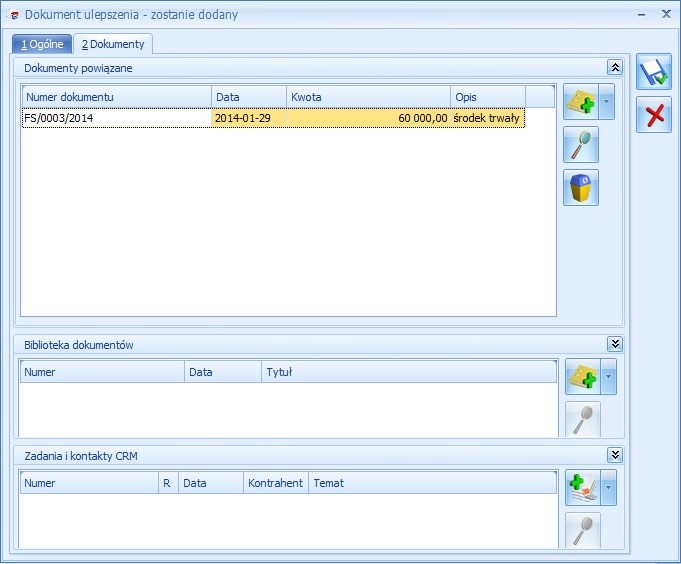Select the FS/0003/2014 document row

[115, 118]
